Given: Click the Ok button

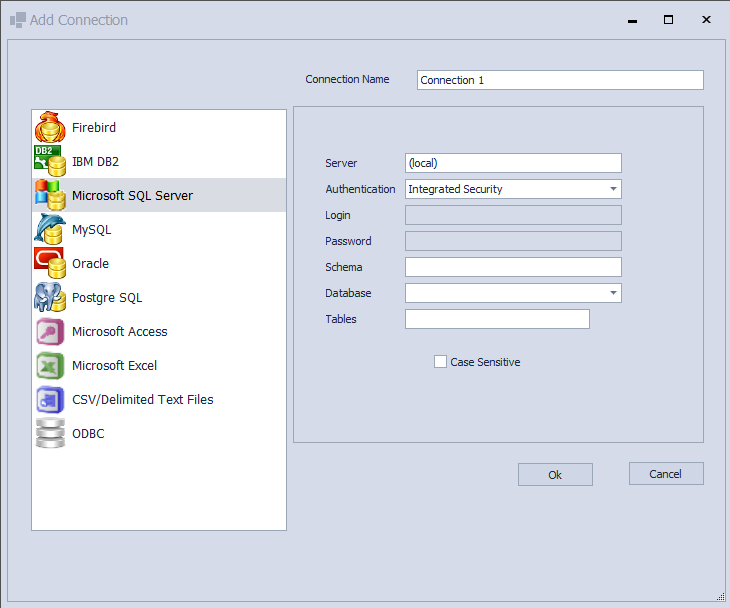Looking at the screenshot, I should [x=555, y=474].
